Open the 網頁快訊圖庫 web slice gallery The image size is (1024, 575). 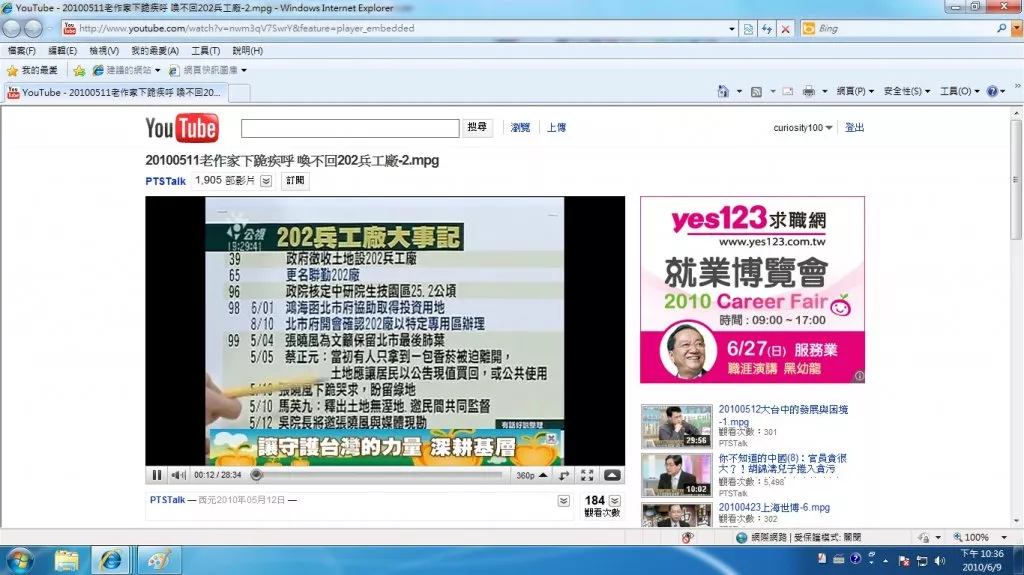[x=208, y=70]
